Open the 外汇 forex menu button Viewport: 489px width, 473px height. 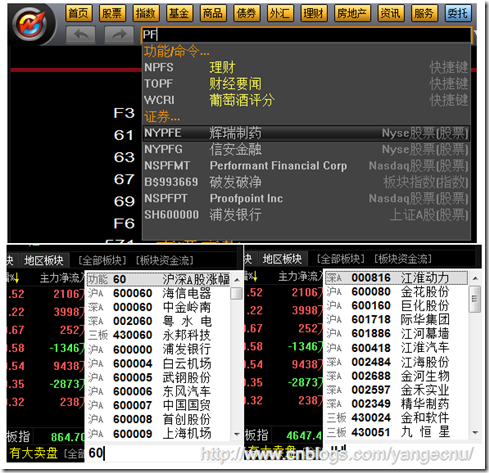(280, 13)
